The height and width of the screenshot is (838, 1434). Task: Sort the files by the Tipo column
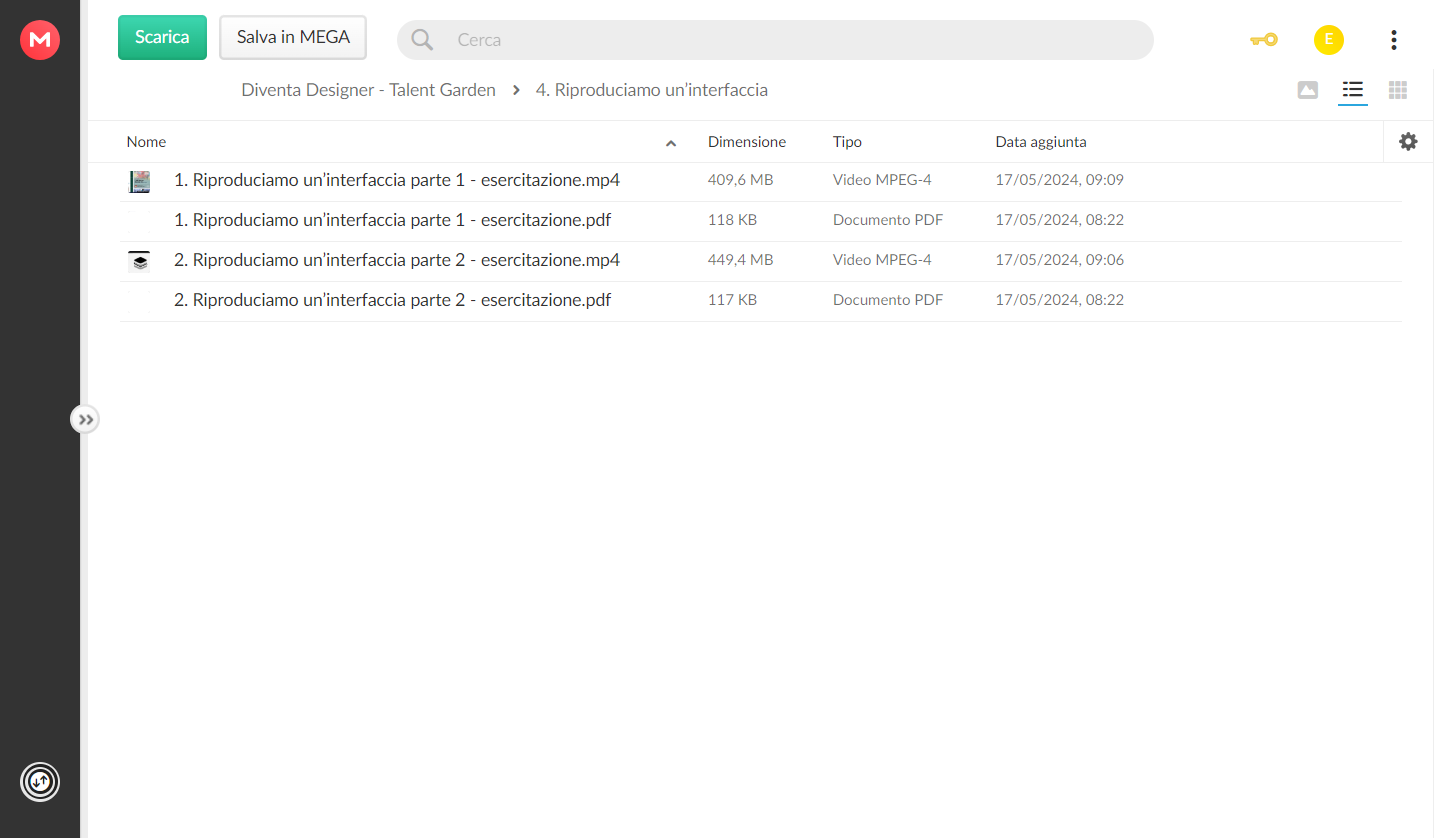click(x=847, y=142)
